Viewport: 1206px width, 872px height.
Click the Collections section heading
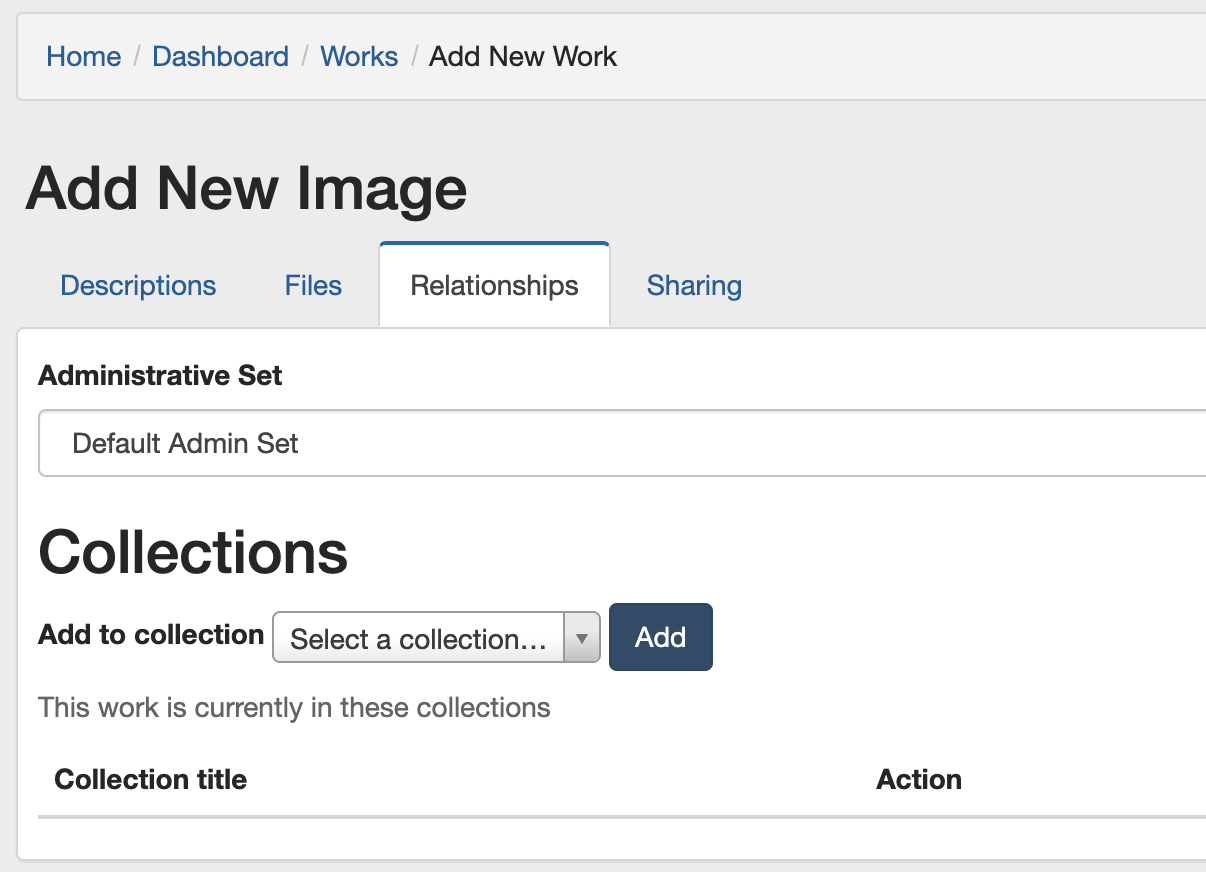click(193, 551)
